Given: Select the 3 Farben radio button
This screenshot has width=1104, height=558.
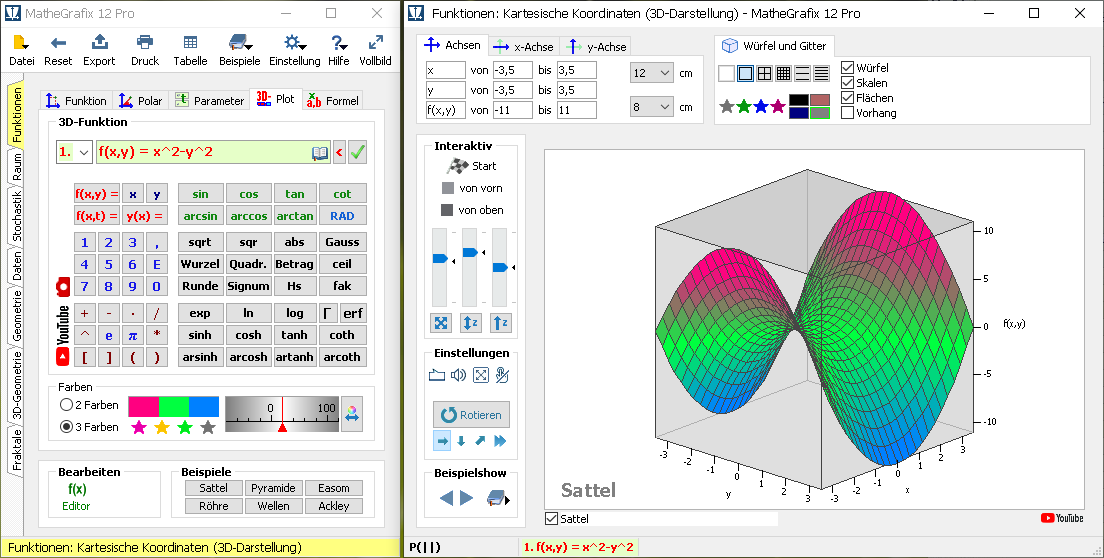Looking at the screenshot, I should pos(66,426).
